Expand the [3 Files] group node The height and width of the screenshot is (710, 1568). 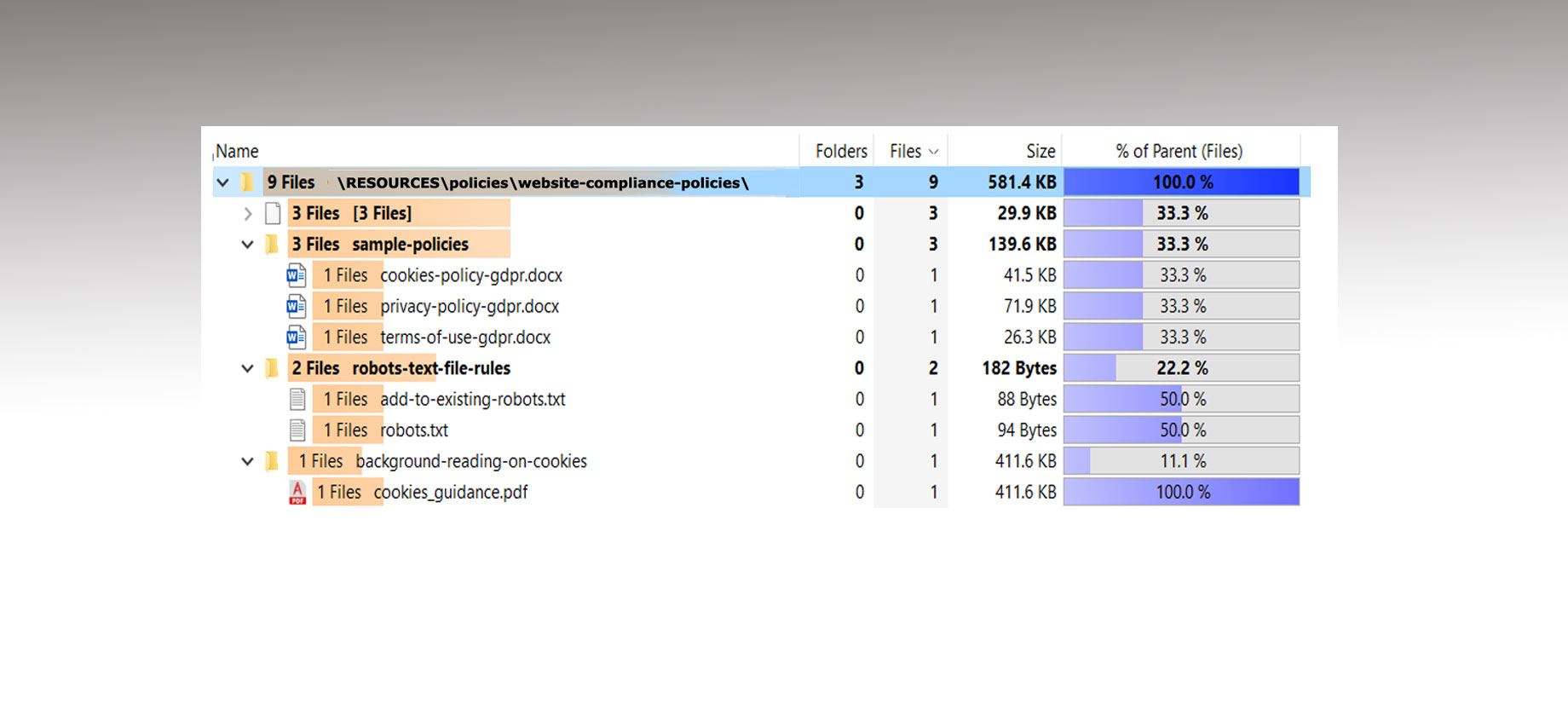point(248,214)
